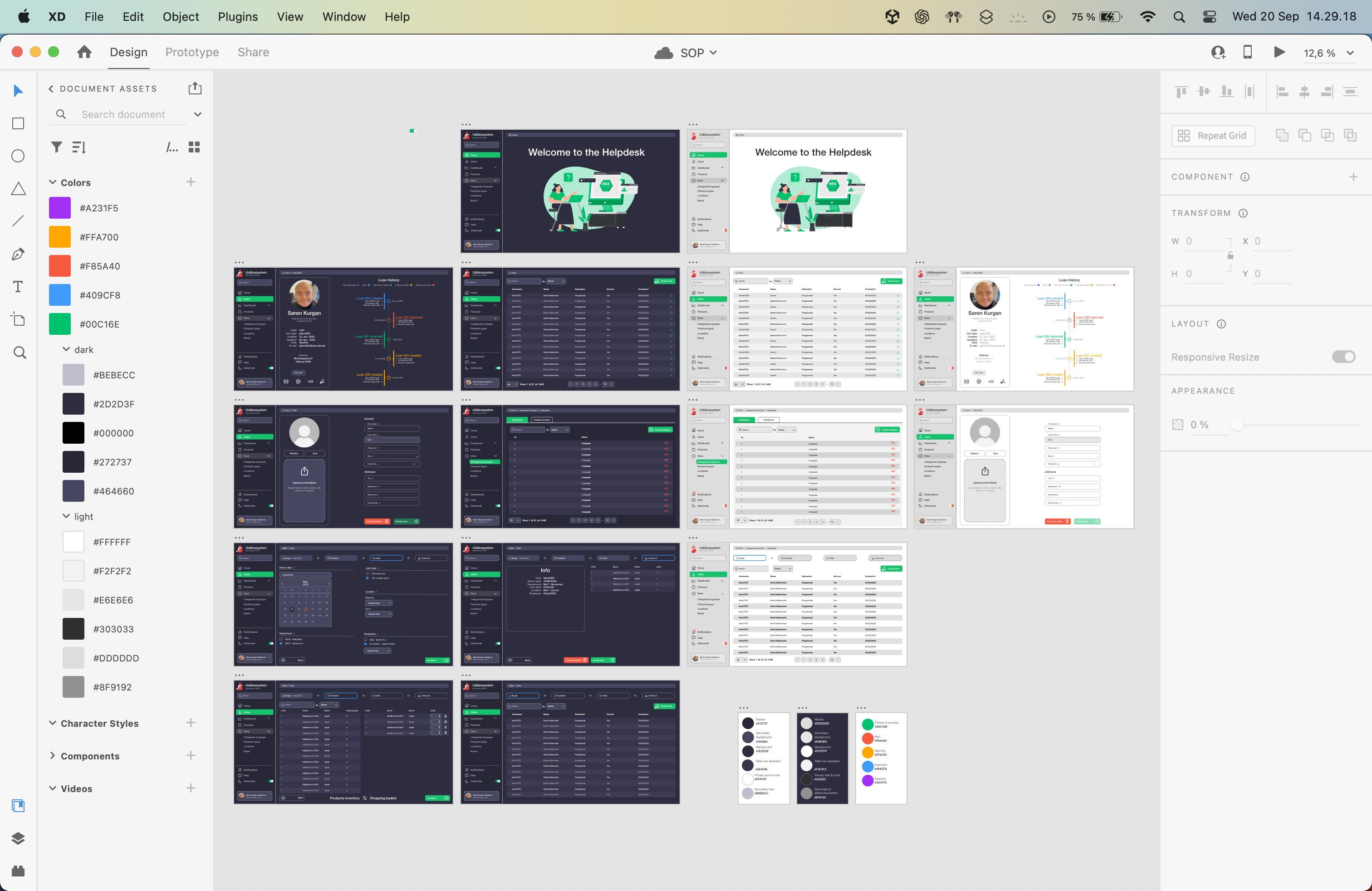Click the sort assets icon

(79, 147)
